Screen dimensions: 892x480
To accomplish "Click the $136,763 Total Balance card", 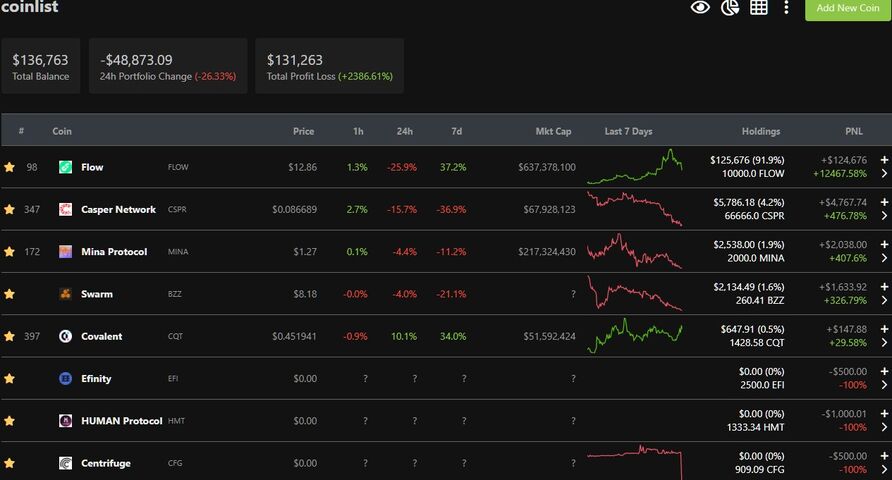I will pyautogui.click(x=40, y=66).
